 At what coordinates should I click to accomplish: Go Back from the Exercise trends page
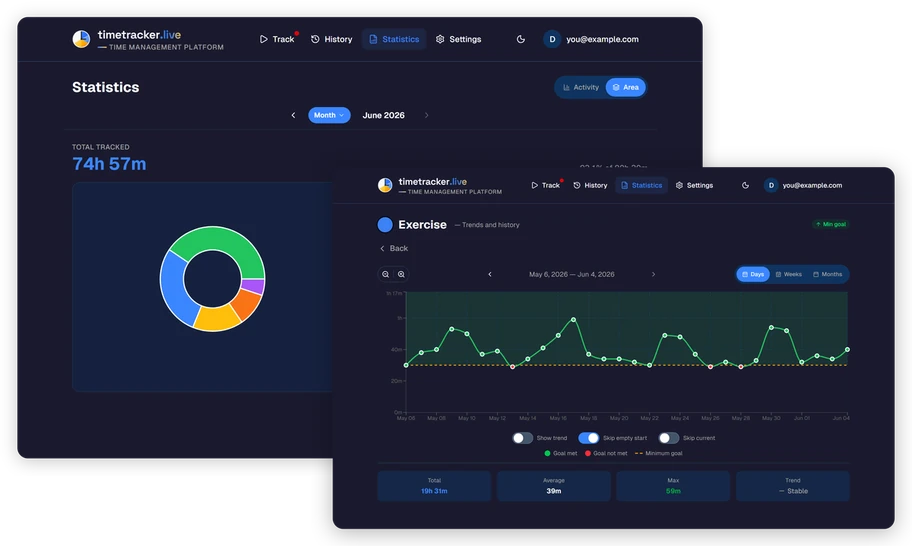394,248
